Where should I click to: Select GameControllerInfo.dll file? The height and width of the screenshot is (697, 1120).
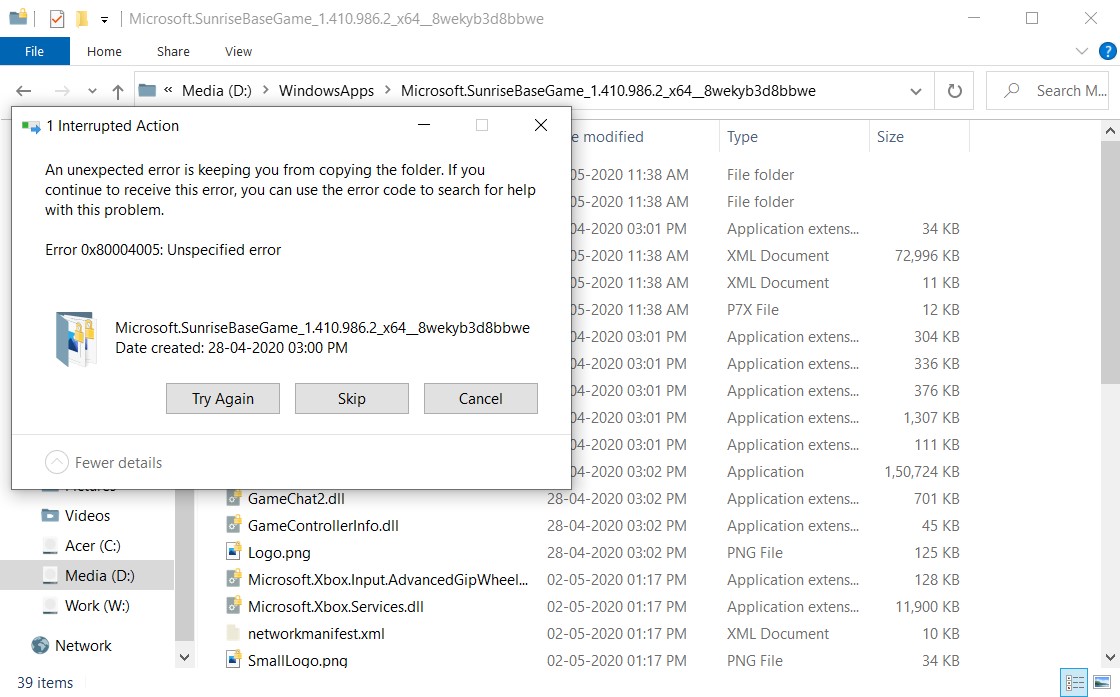point(323,526)
